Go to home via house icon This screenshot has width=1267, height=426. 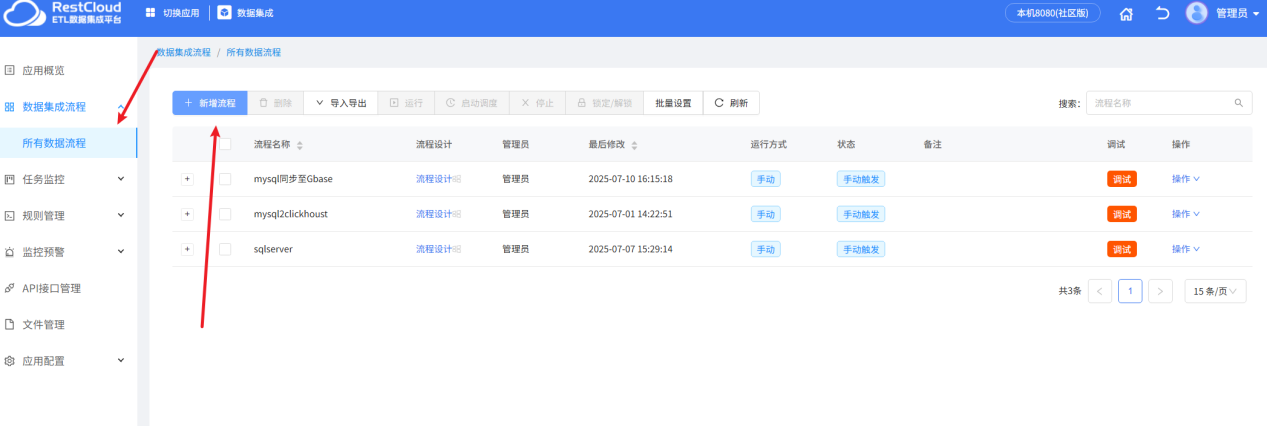point(1126,14)
